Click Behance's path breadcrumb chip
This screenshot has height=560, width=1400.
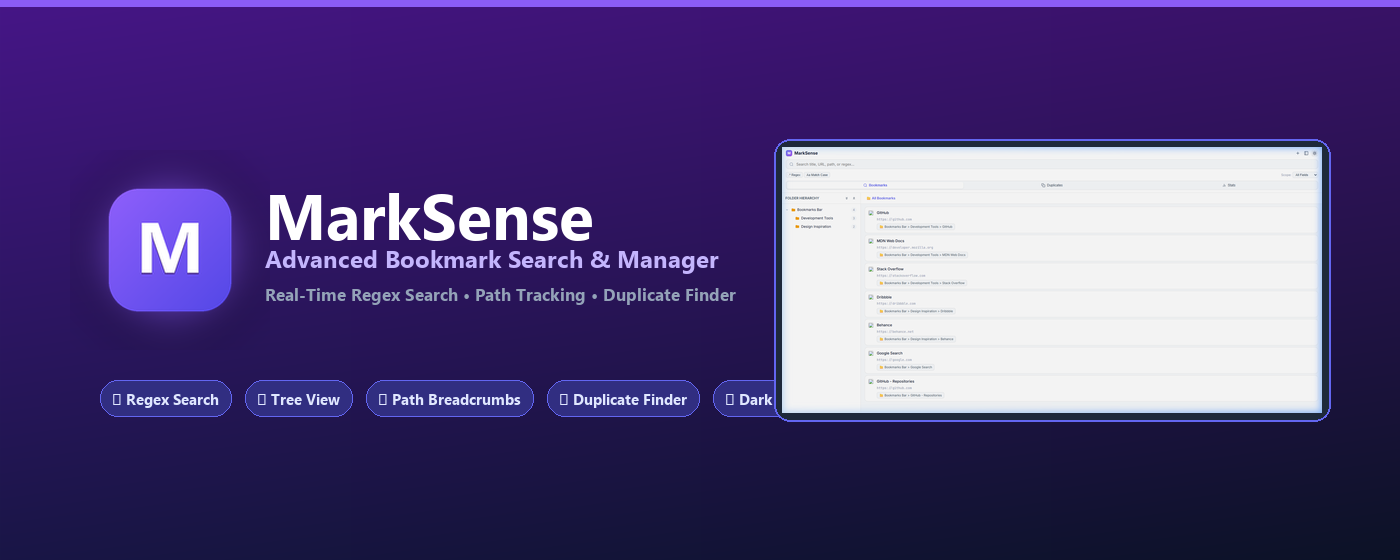click(917, 339)
